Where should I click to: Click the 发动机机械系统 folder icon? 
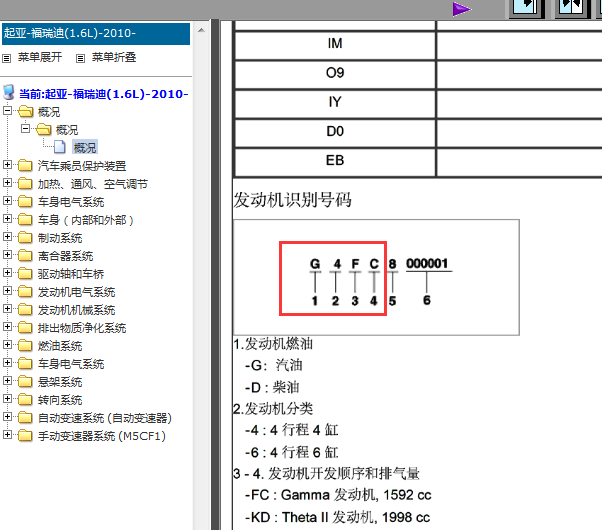click(x=25, y=310)
